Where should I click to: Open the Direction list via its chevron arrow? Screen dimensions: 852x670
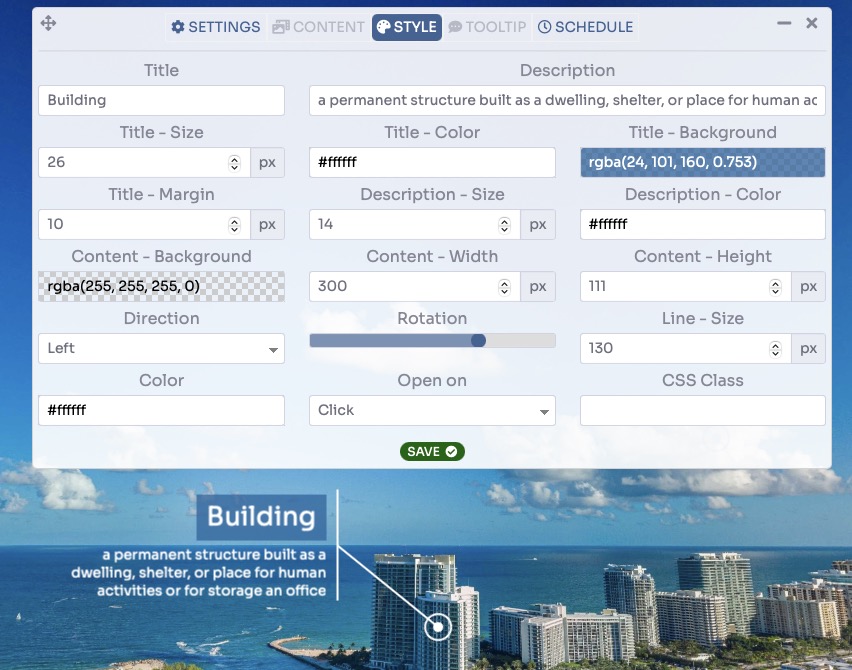[272, 348]
